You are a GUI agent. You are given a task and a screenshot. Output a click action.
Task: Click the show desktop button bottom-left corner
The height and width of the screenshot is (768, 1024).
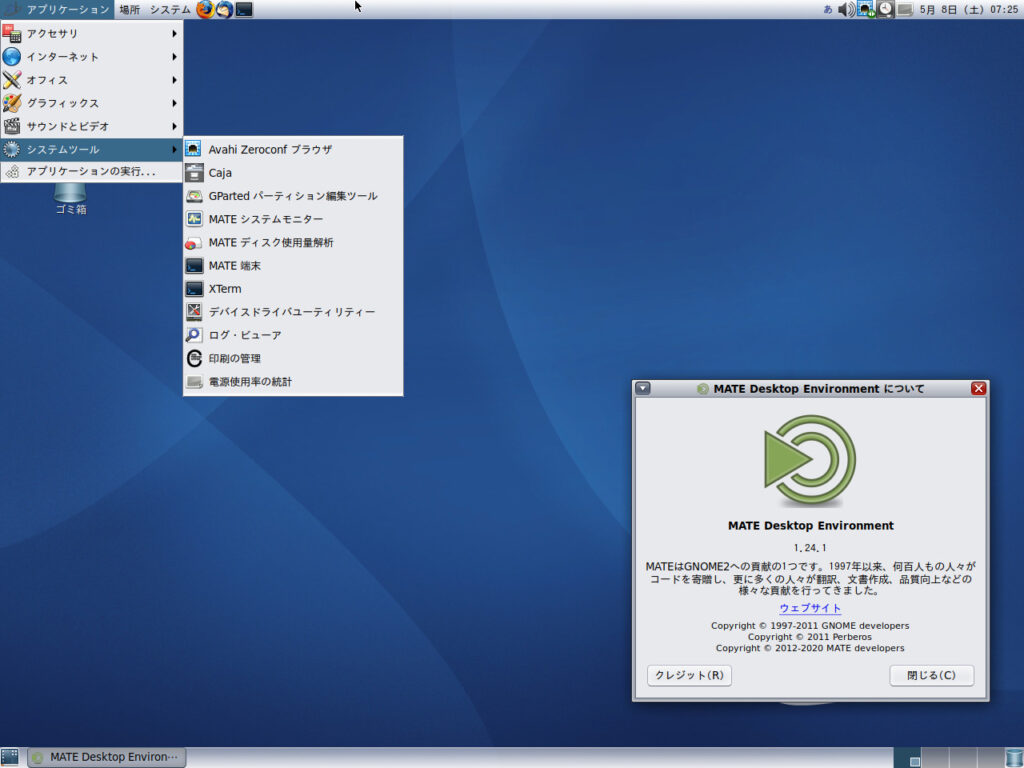click(10, 757)
